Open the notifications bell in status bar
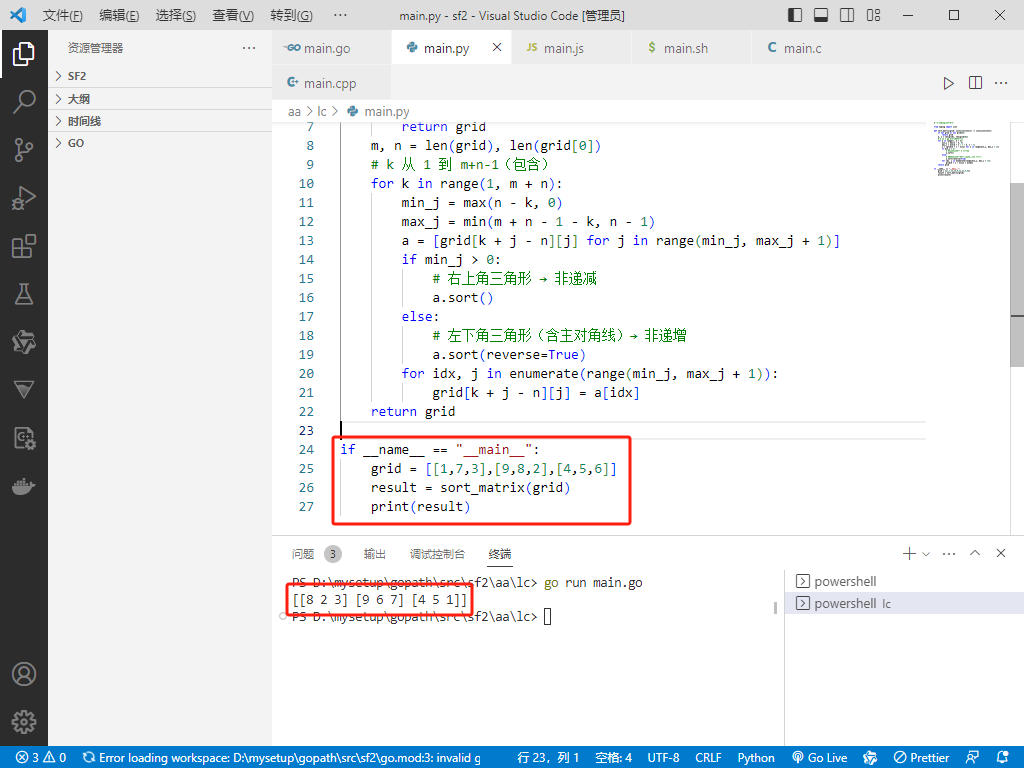This screenshot has height=768, width=1024. (1003, 758)
